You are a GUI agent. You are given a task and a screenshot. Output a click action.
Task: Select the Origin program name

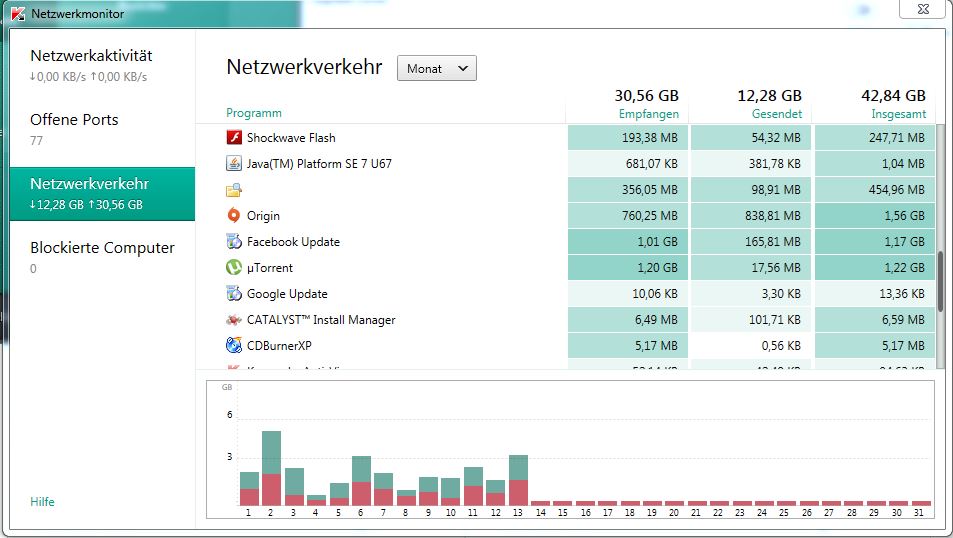tap(263, 216)
